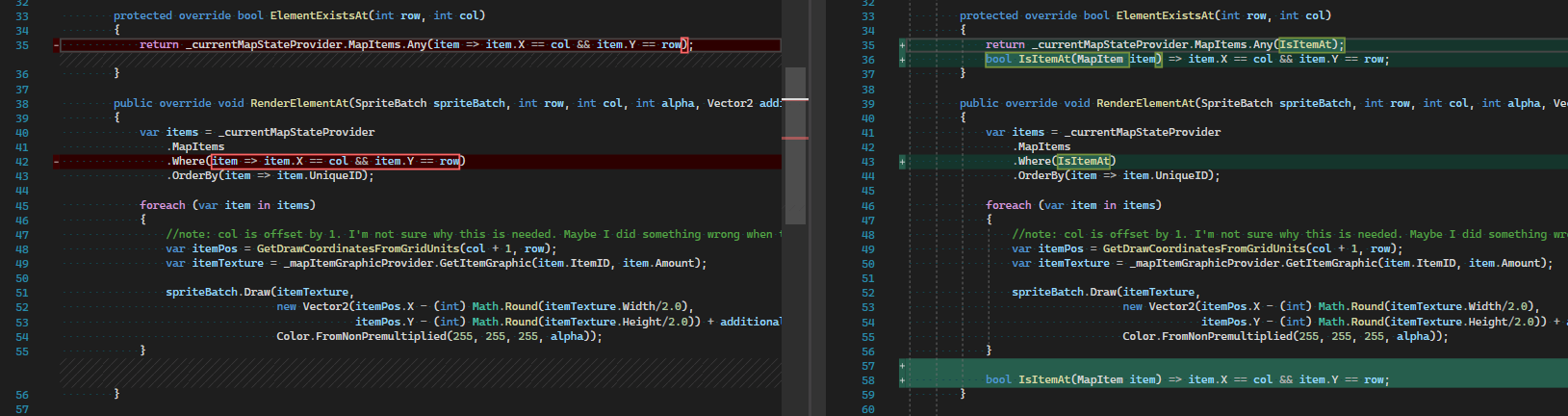Viewport: 1568px width, 416px height.
Task: Click _currentMapStateProvider on right line 41
Action: [x=1143, y=132]
